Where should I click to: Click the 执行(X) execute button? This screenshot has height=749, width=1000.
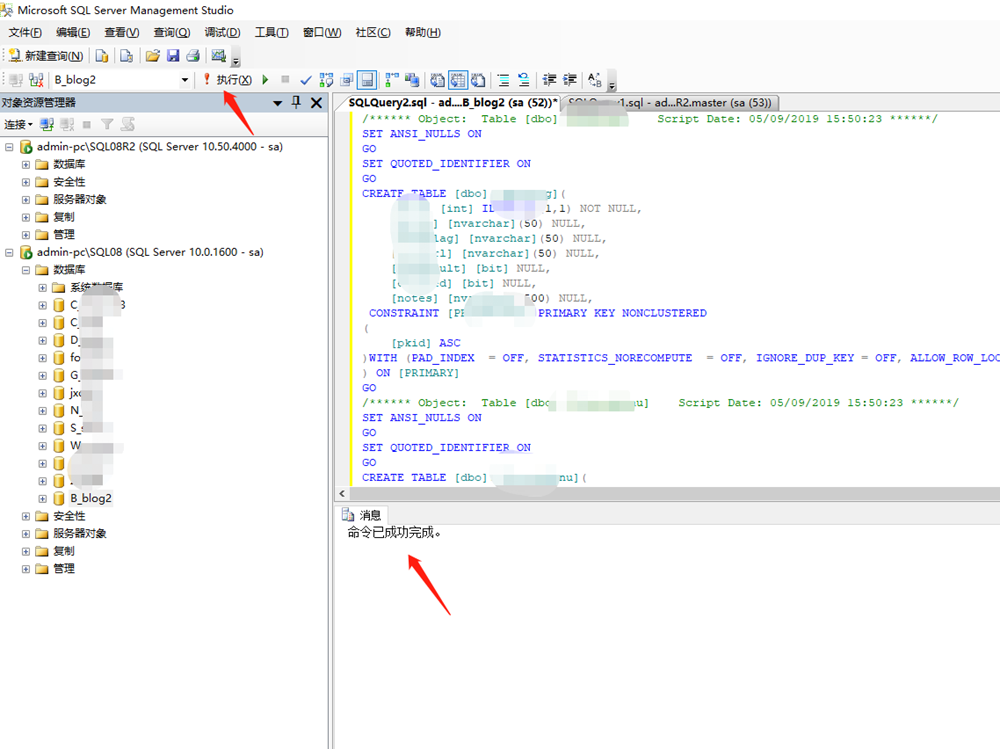(228, 80)
